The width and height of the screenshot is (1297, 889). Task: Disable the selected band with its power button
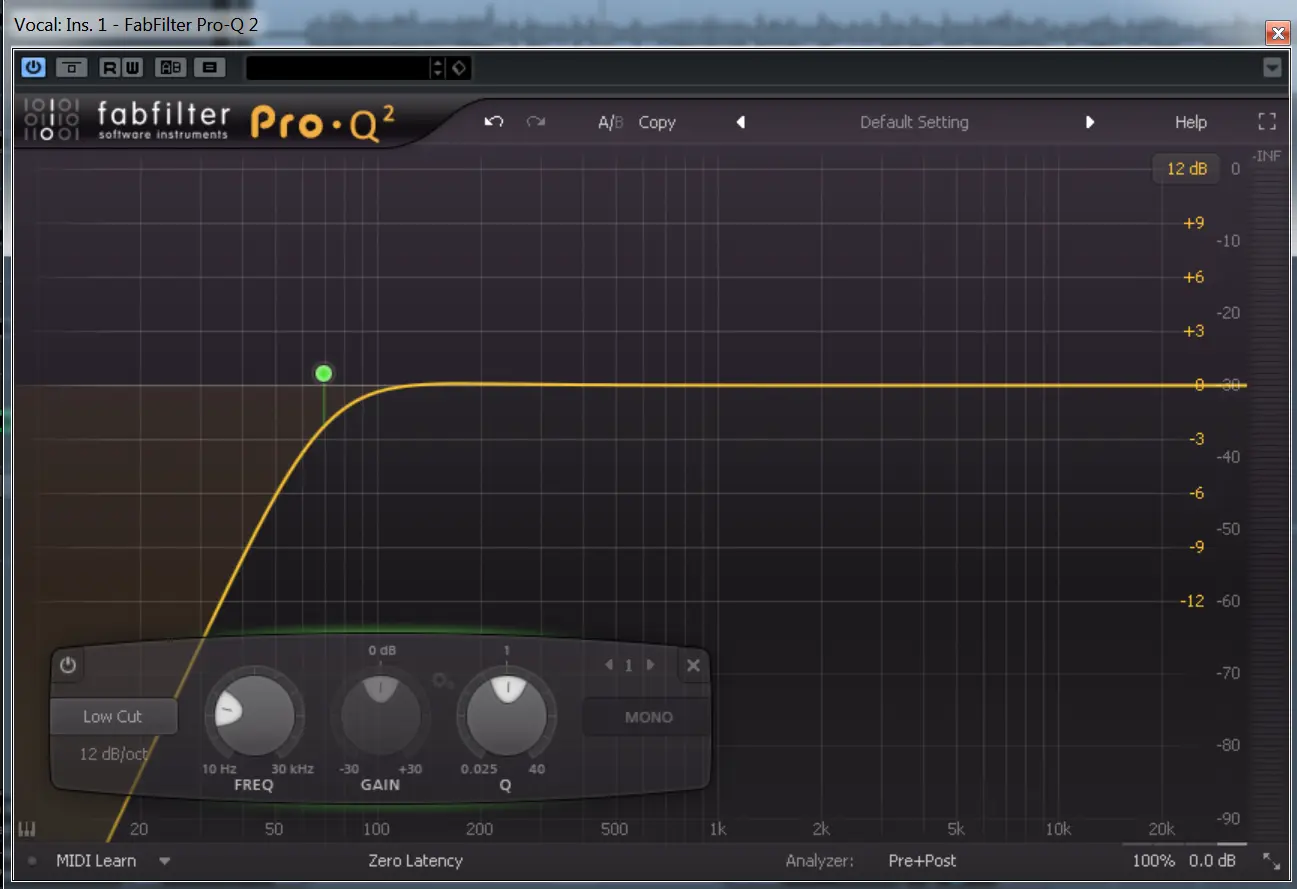pyautogui.click(x=68, y=665)
